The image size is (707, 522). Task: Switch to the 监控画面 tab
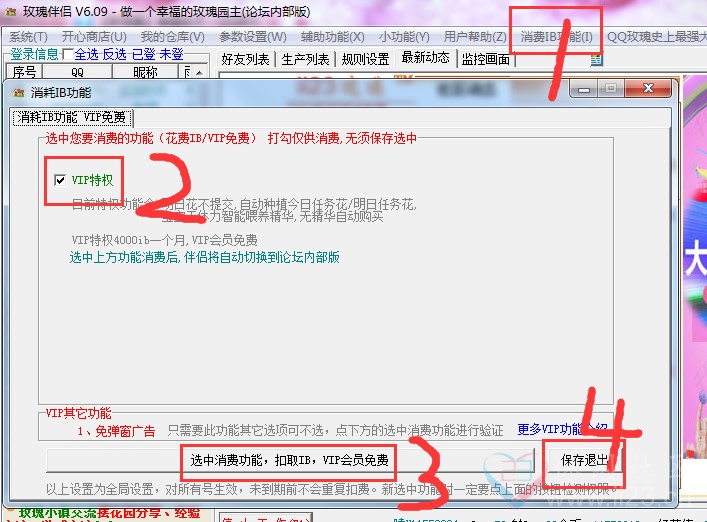click(486, 59)
